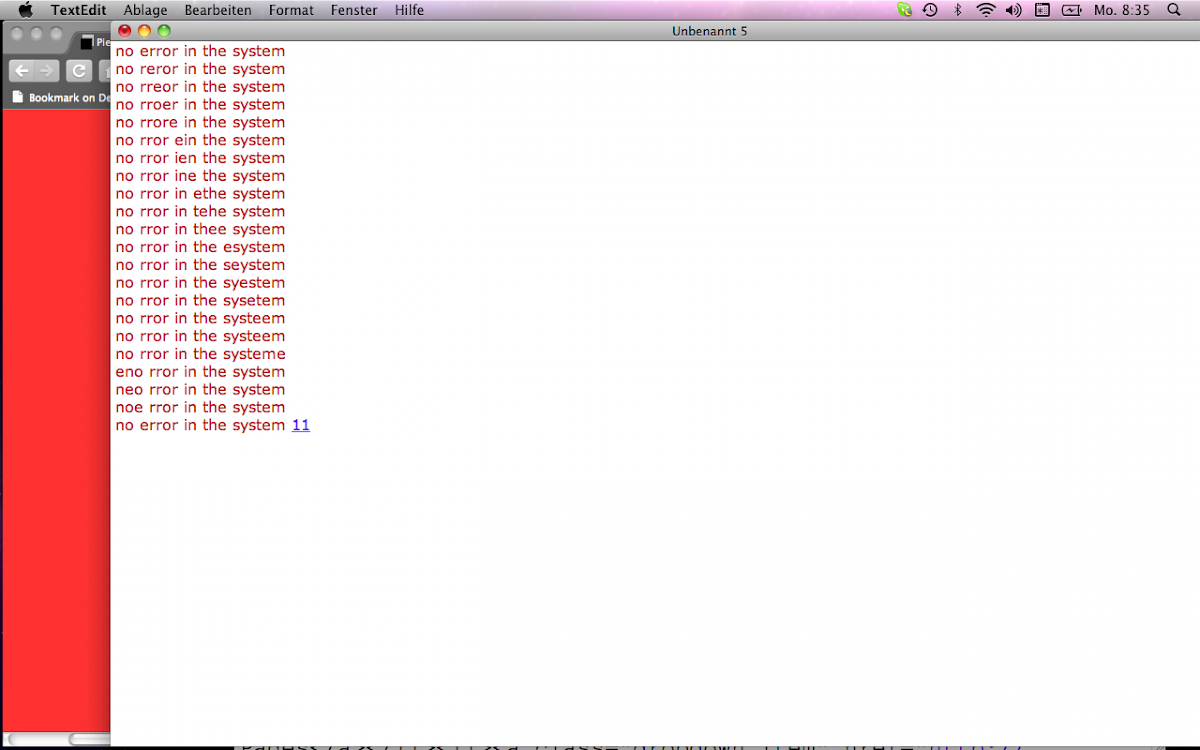Screen dimensions: 1200x750
Task: Zoom the Unbenannt 5 window with green button
Action: point(164,31)
